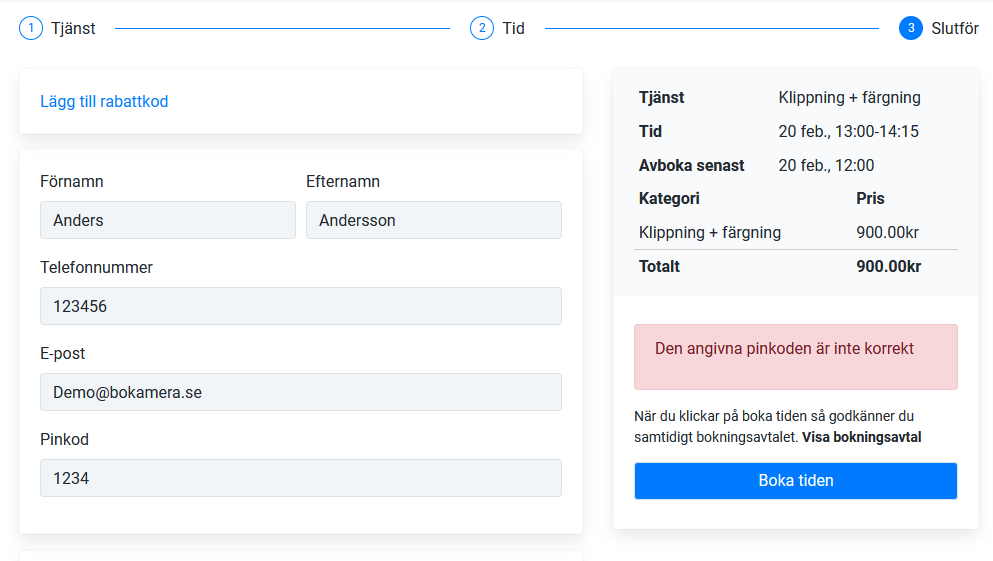Click step 1 circle icon for Tjänst
This screenshot has height=561, width=993.
31,28
